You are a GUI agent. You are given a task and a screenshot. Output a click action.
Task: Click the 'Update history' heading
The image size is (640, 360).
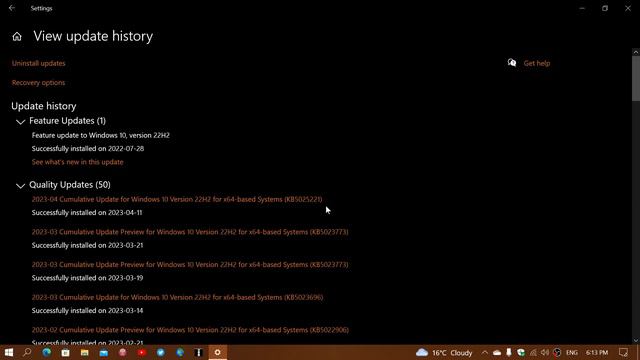(44, 106)
